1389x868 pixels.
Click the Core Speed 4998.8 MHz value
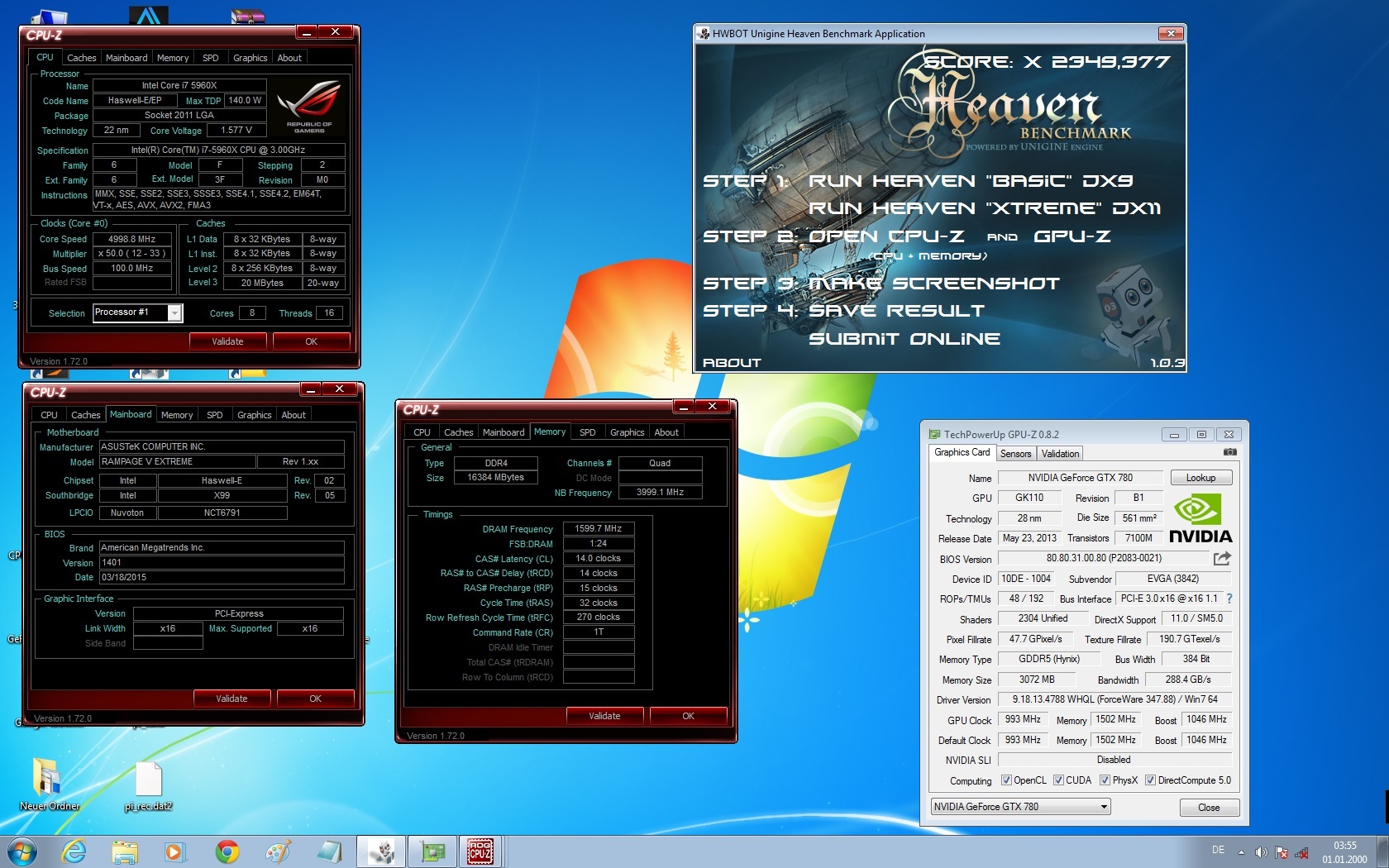tap(132, 239)
